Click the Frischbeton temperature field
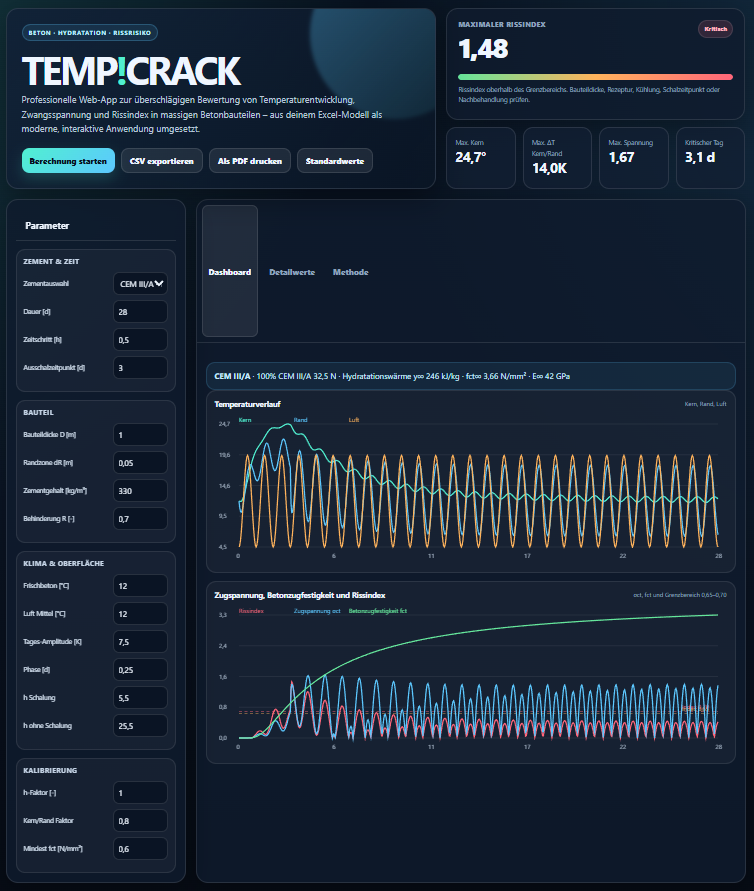This screenshot has height=891, width=754. pos(140,586)
